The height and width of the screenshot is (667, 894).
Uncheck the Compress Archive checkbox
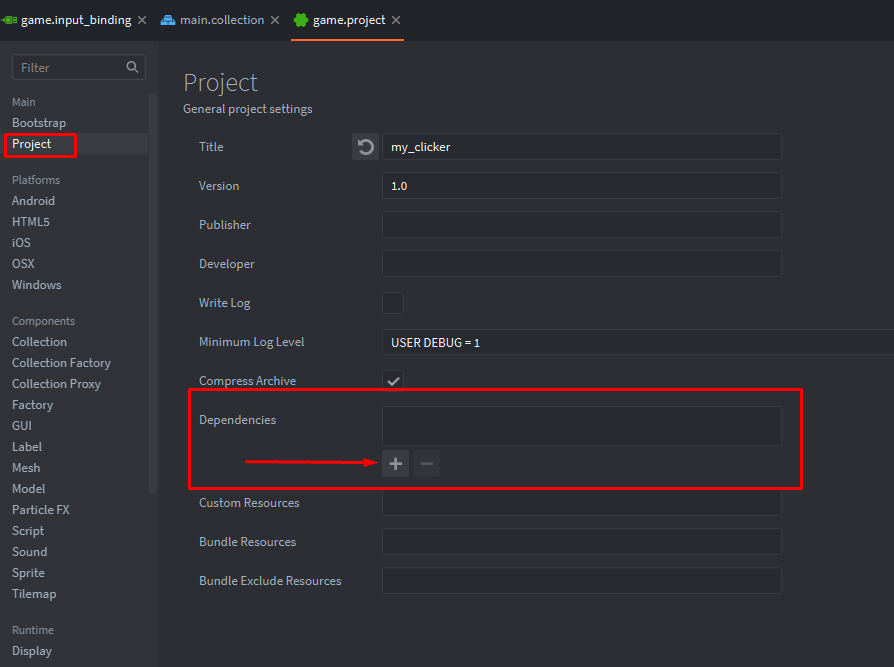(393, 381)
